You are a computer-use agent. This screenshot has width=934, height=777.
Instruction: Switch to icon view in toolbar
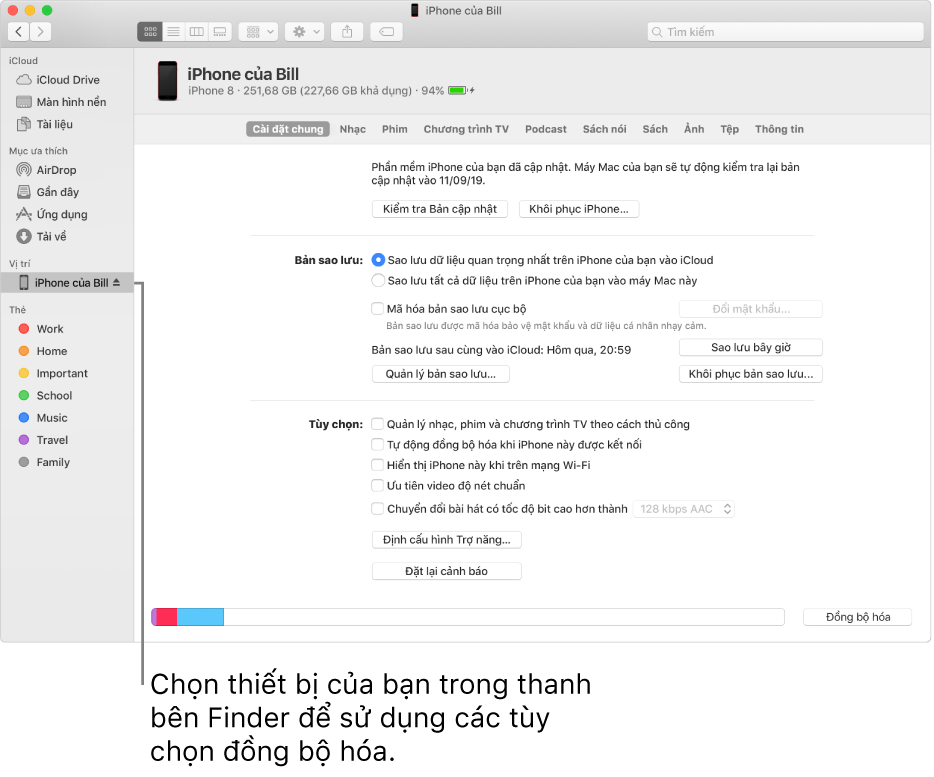(x=150, y=32)
